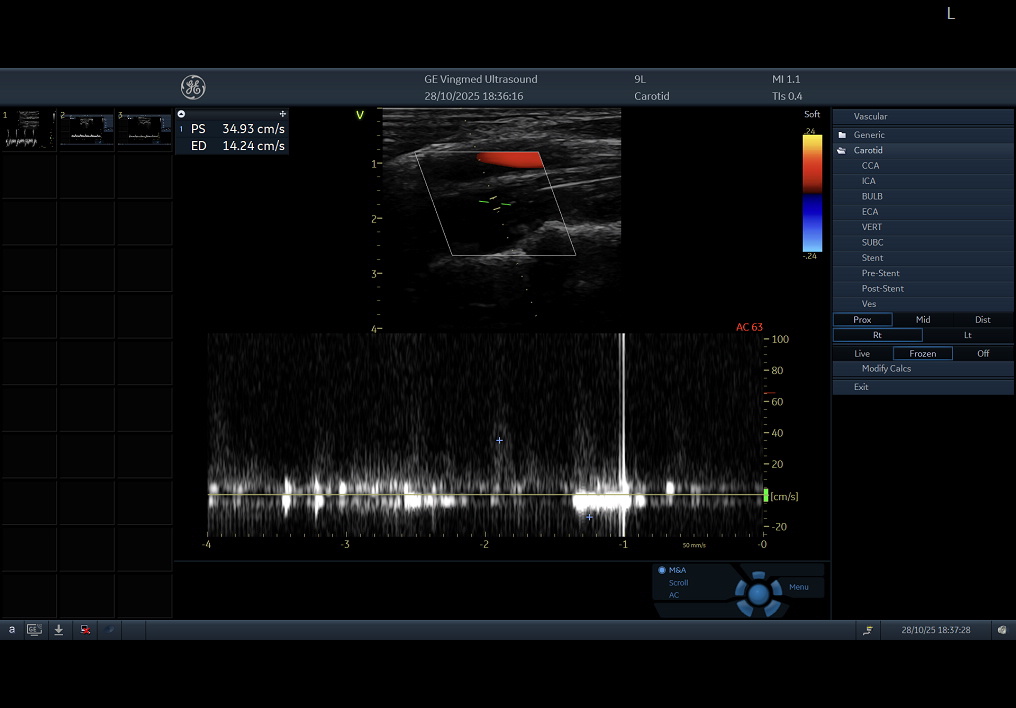The width and height of the screenshot is (1016, 708).
Task: Click the GE monitor icon in status bar
Action: pos(34,630)
